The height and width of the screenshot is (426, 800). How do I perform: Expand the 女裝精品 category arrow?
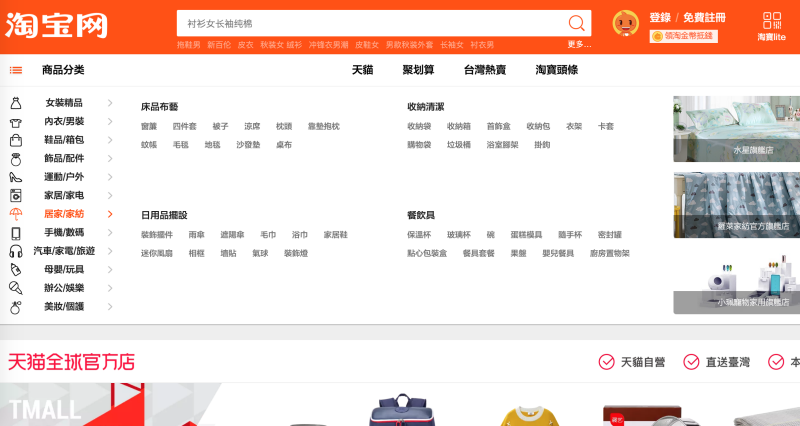click(x=110, y=103)
